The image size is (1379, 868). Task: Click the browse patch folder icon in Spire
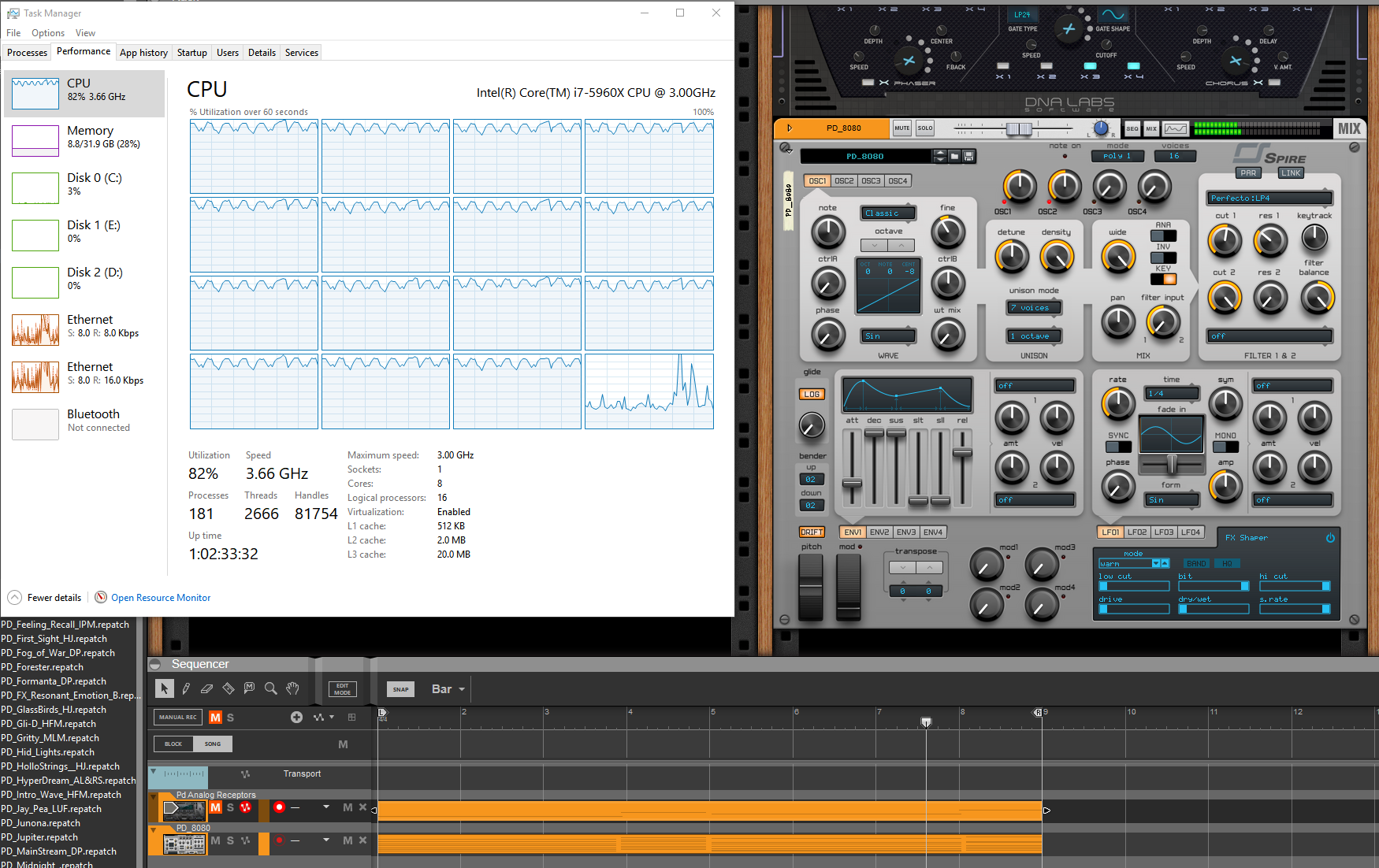tap(954, 156)
